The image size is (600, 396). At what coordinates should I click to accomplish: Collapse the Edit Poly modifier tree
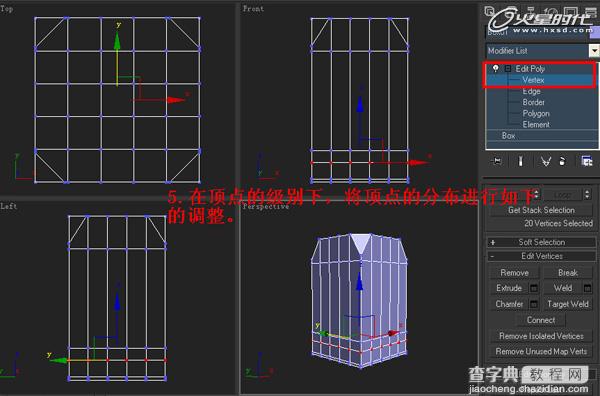508,69
